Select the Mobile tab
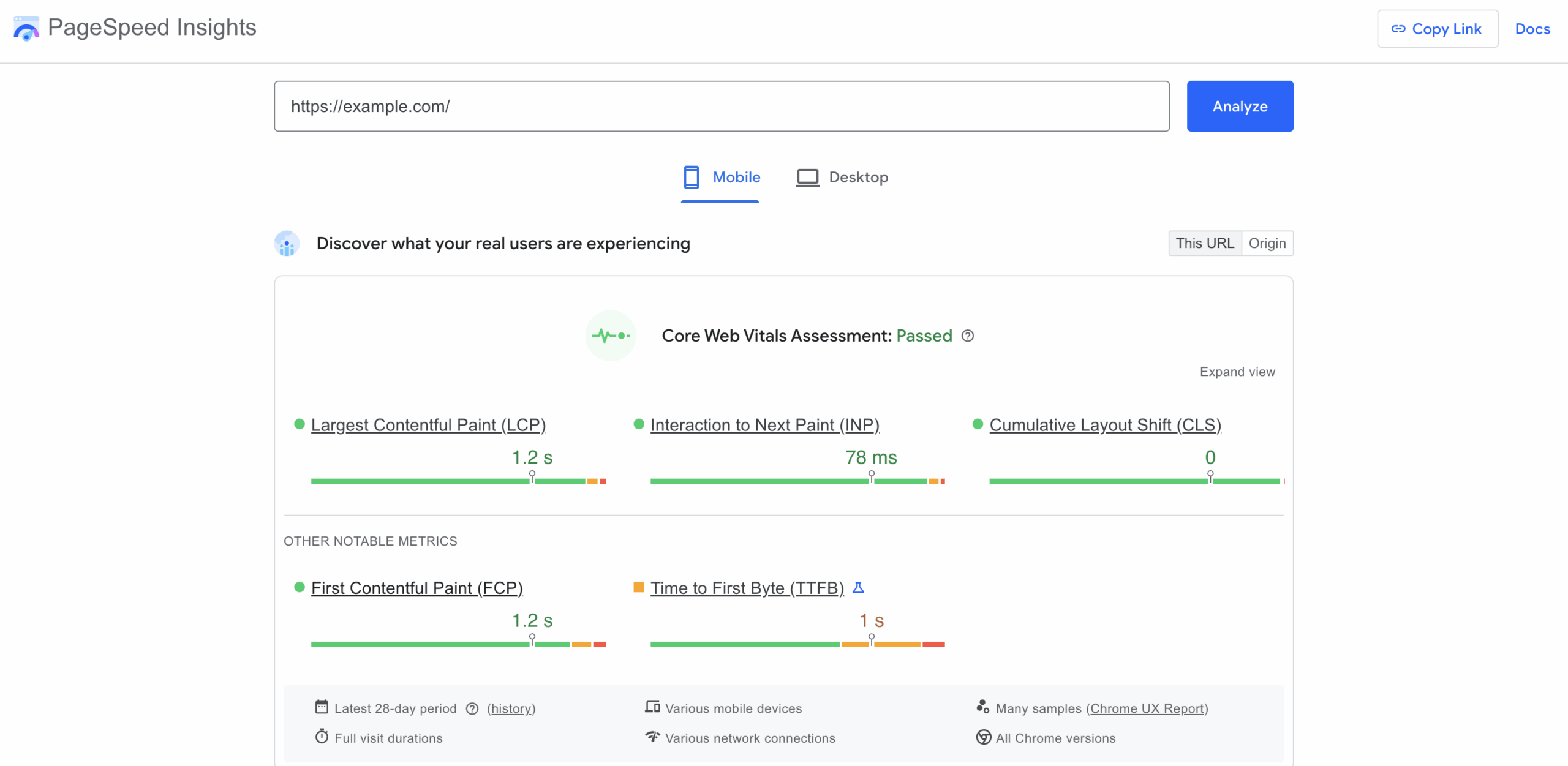 [720, 177]
